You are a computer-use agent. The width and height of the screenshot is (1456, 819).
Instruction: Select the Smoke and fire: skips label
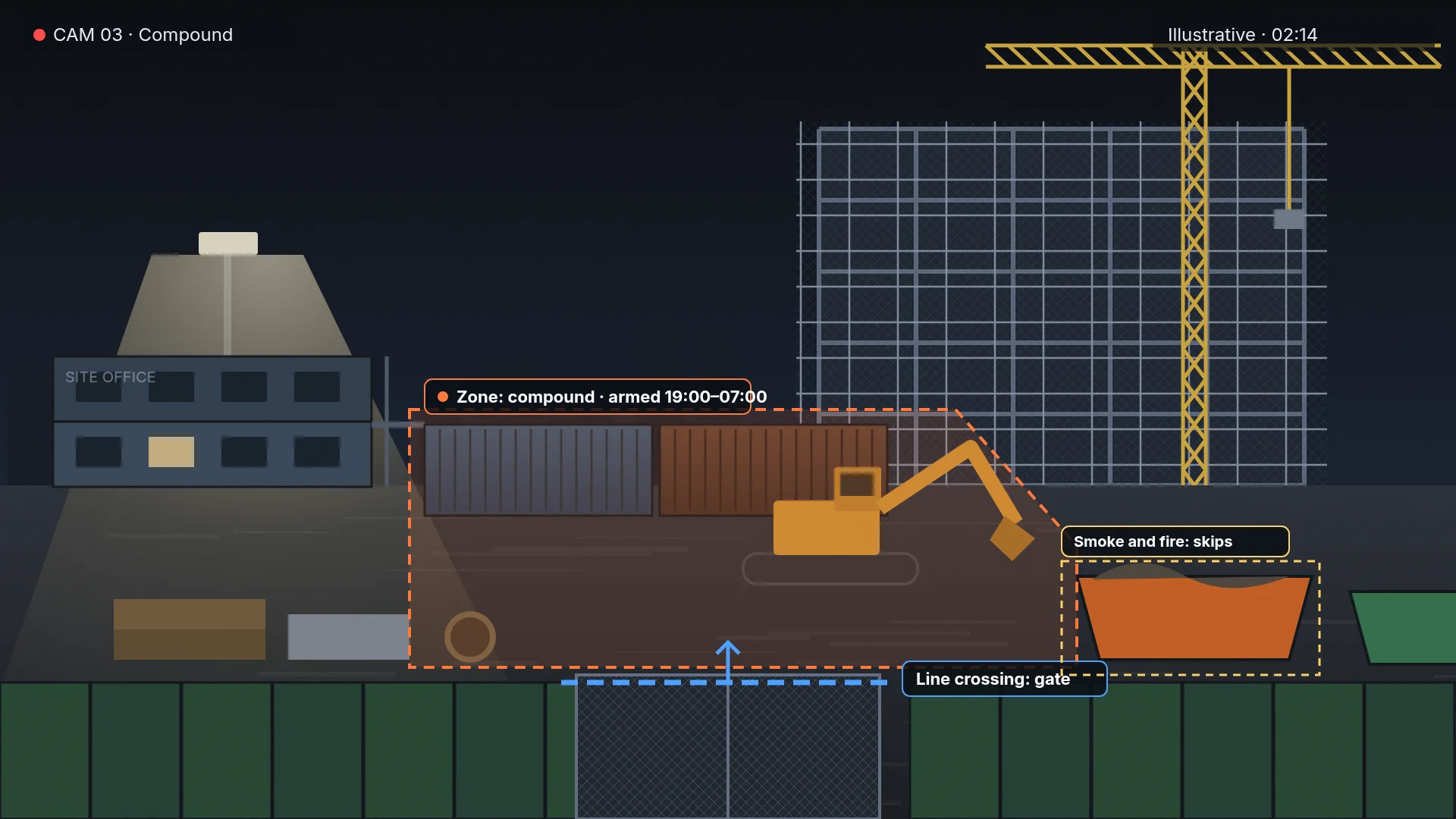tap(1175, 541)
